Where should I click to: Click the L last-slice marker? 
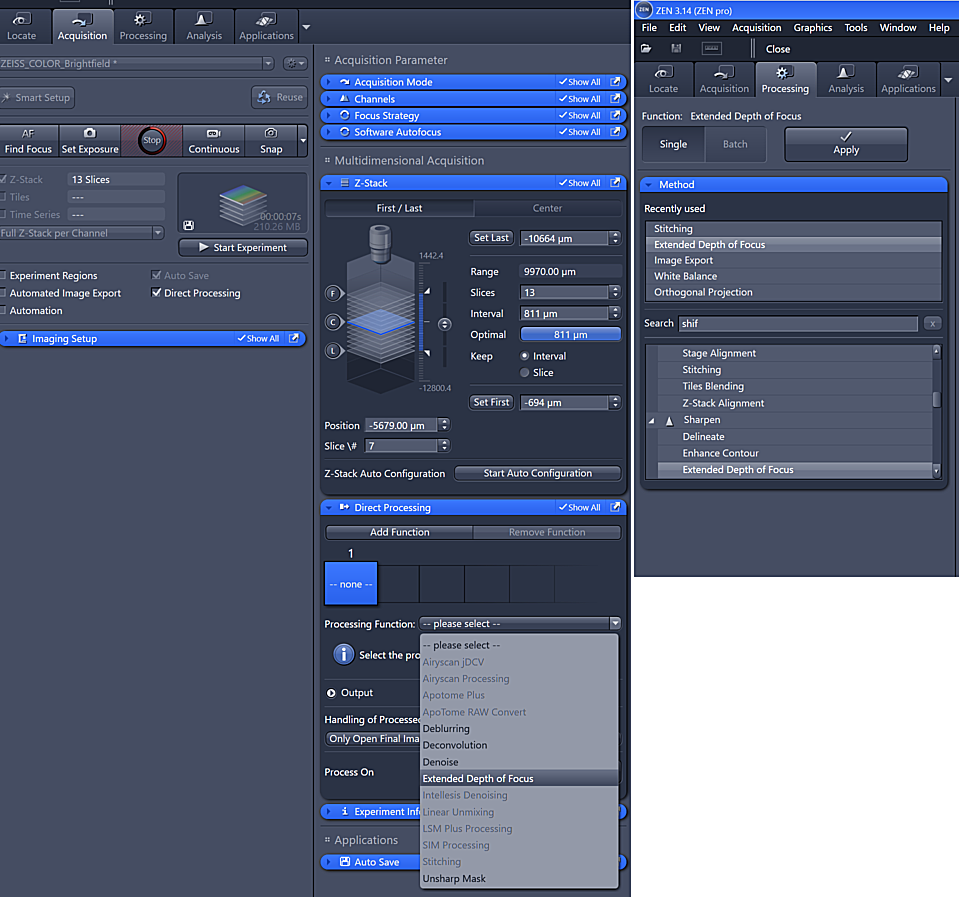(x=333, y=351)
